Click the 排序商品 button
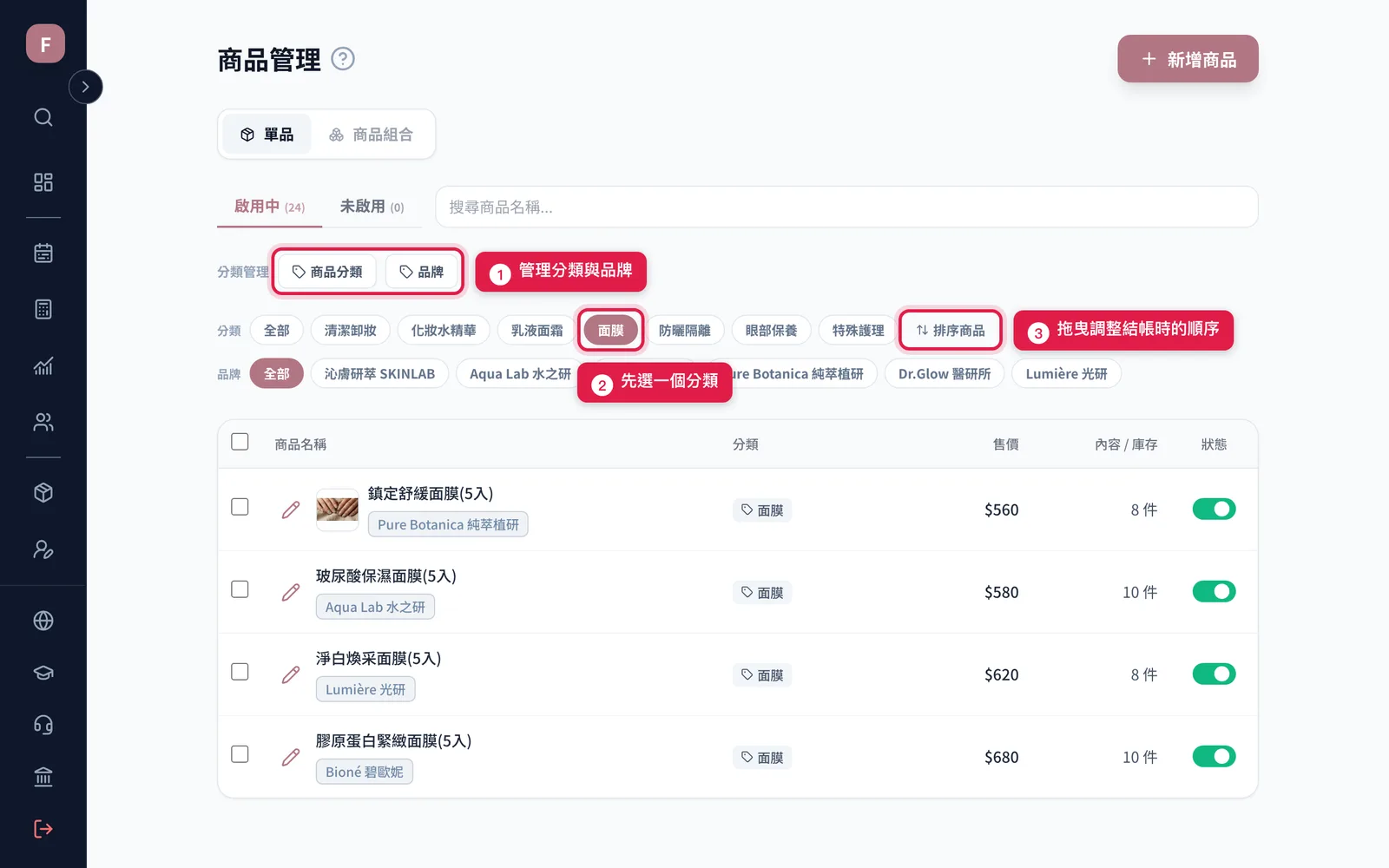This screenshot has width=1389, height=868. (x=951, y=331)
